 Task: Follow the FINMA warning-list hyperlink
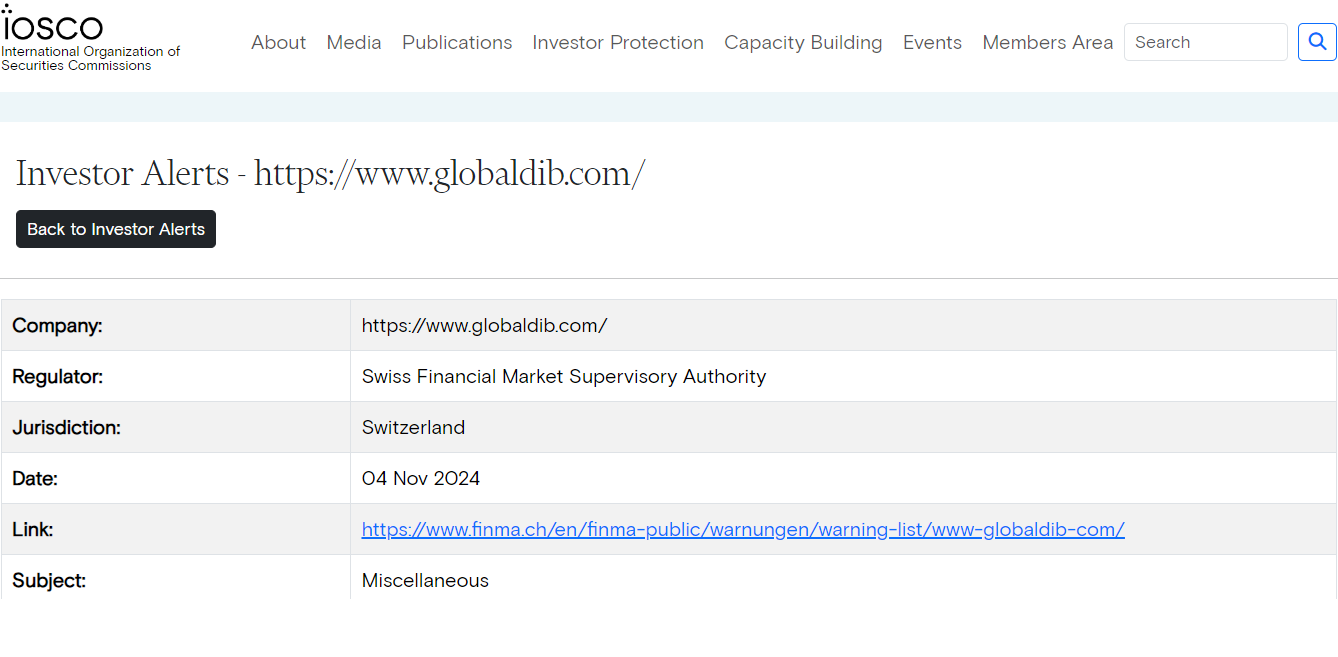pos(743,529)
